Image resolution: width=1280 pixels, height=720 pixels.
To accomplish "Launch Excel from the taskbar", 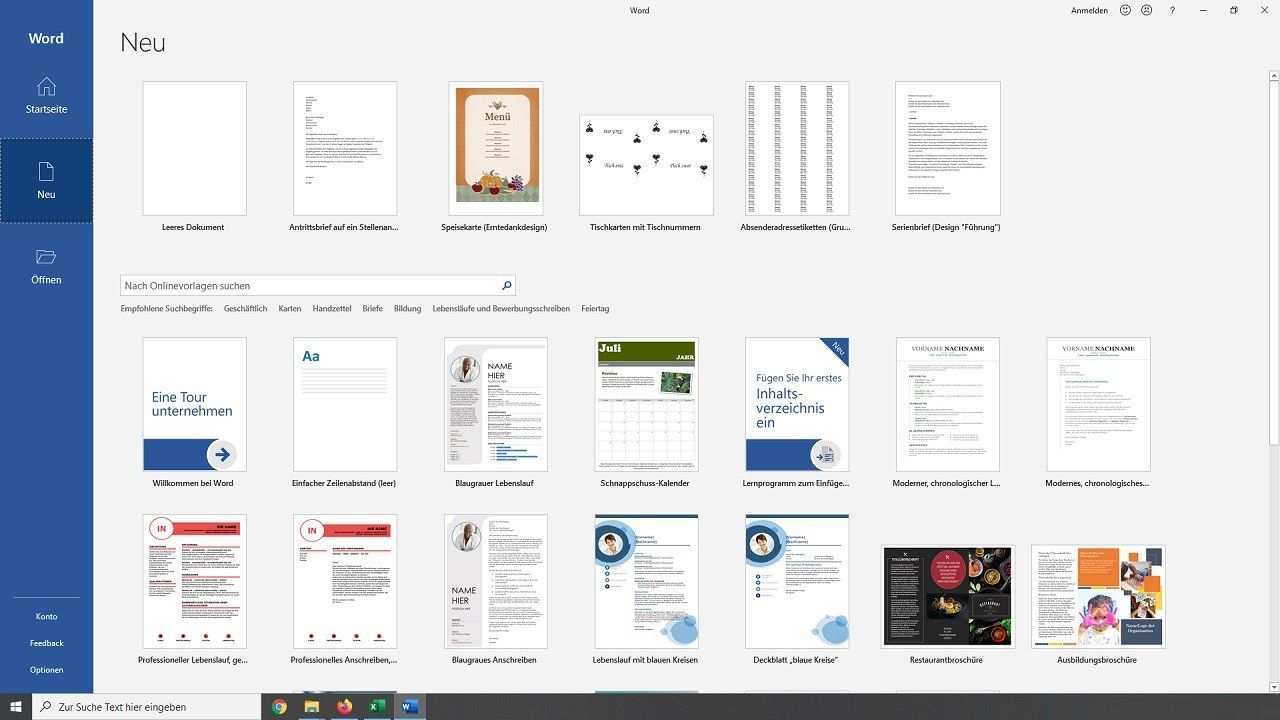I will (377, 706).
